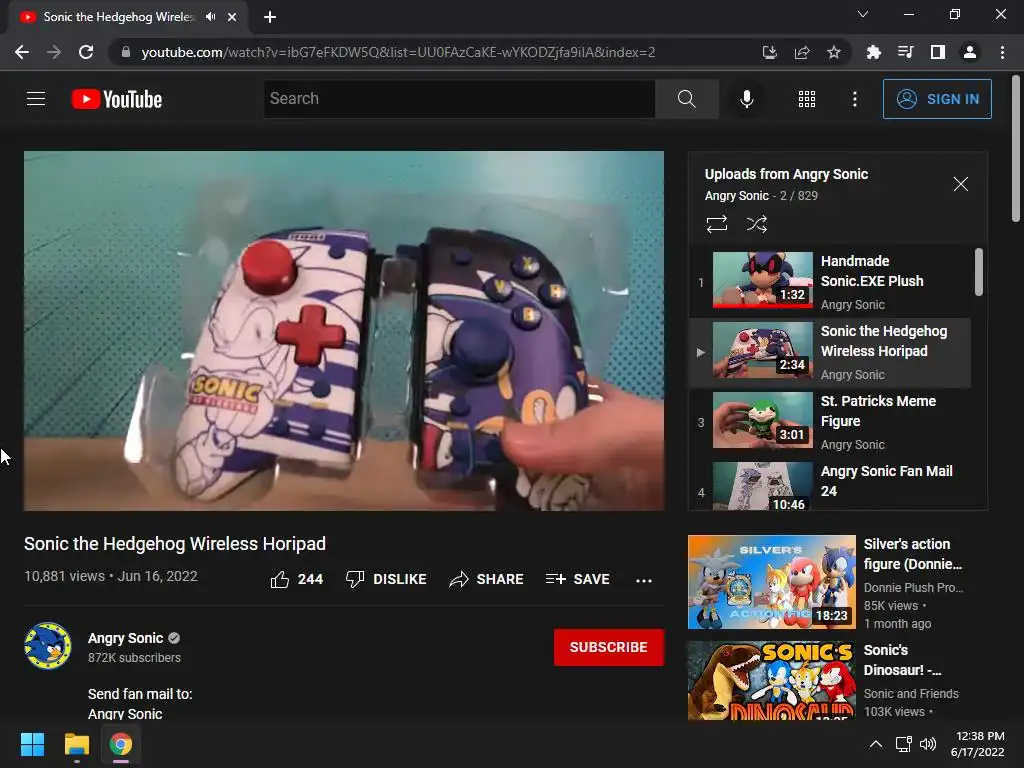Share this page icon in address bar
The height and width of the screenshot is (768, 1024).
coord(802,52)
